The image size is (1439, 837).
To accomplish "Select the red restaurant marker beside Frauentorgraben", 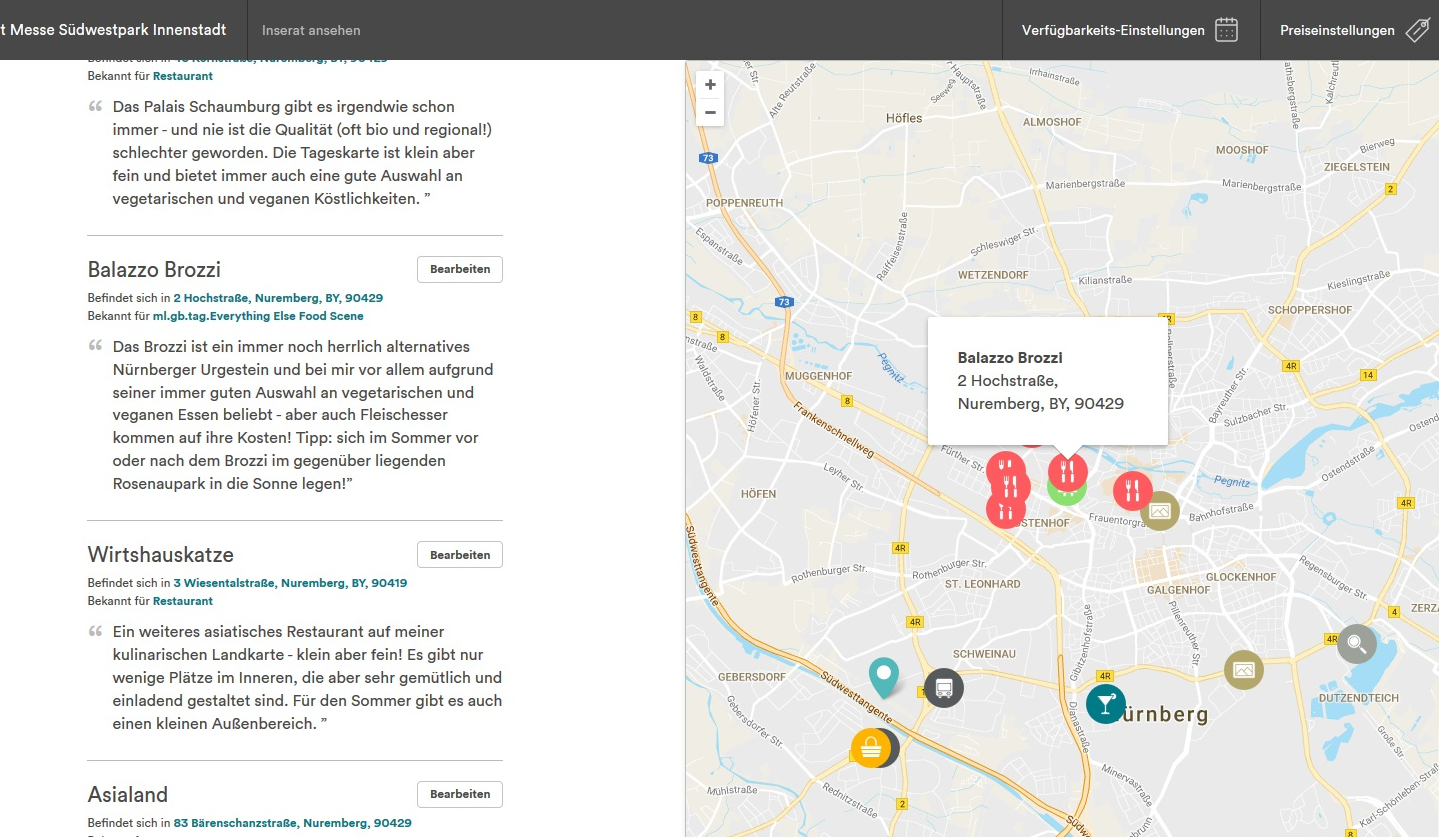I will pos(1133,491).
